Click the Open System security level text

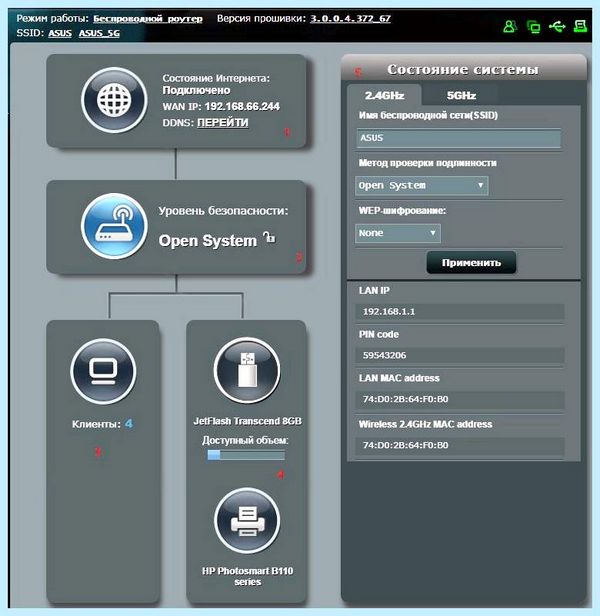tap(207, 240)
